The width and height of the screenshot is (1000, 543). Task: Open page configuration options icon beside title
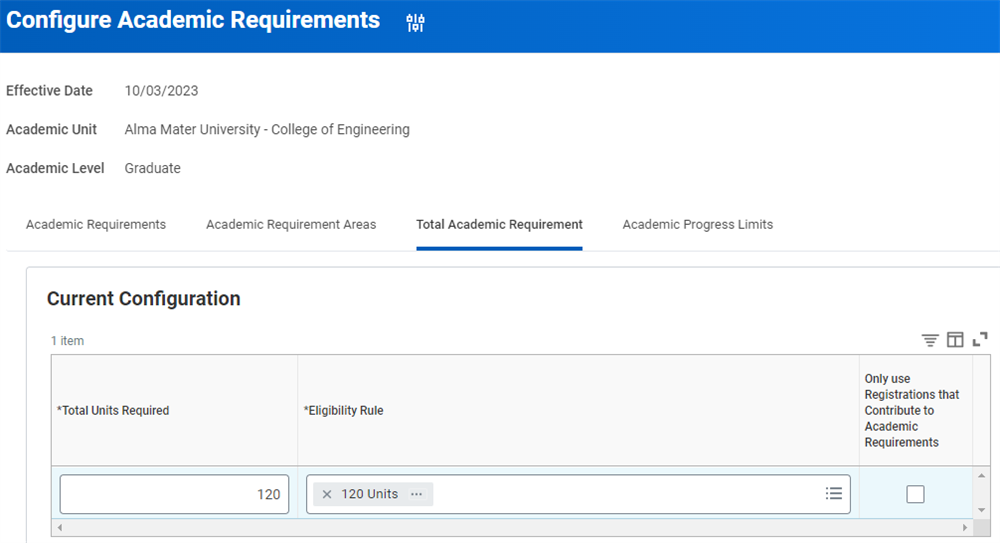click(415, 23)
